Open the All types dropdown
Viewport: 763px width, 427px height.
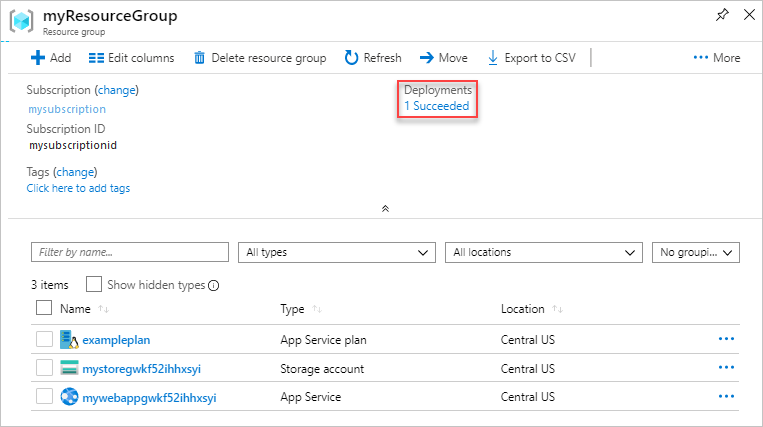pos(335,252)
